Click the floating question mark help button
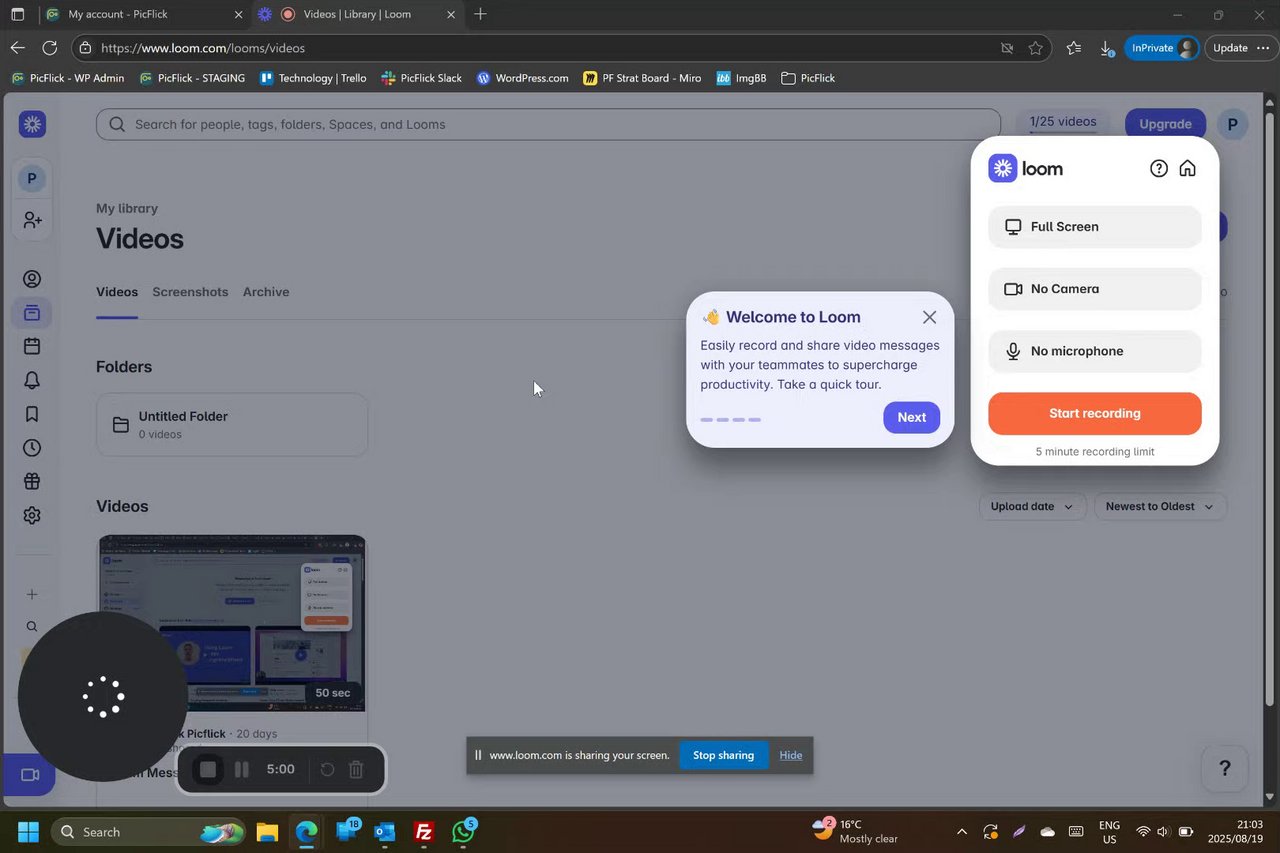The image size is (1280, 853). [1225, 768]
